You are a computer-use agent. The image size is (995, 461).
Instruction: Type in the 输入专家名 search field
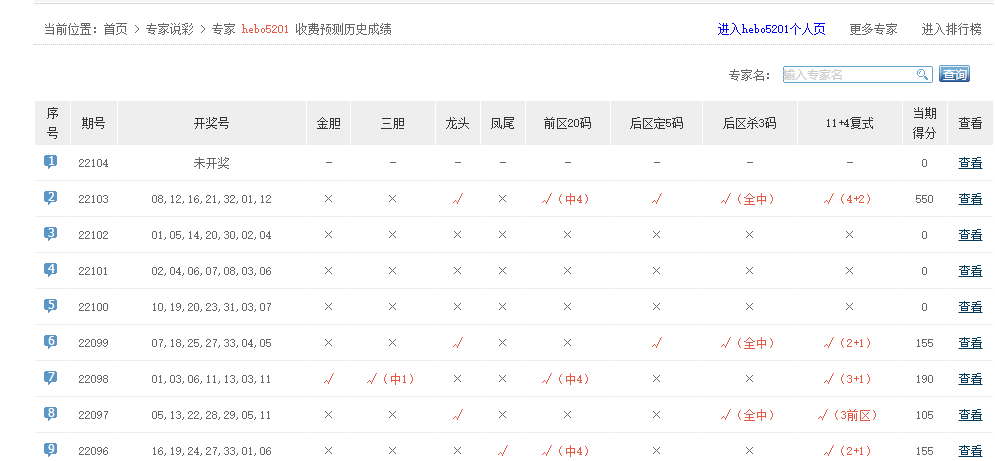click(x=848, y=75)
